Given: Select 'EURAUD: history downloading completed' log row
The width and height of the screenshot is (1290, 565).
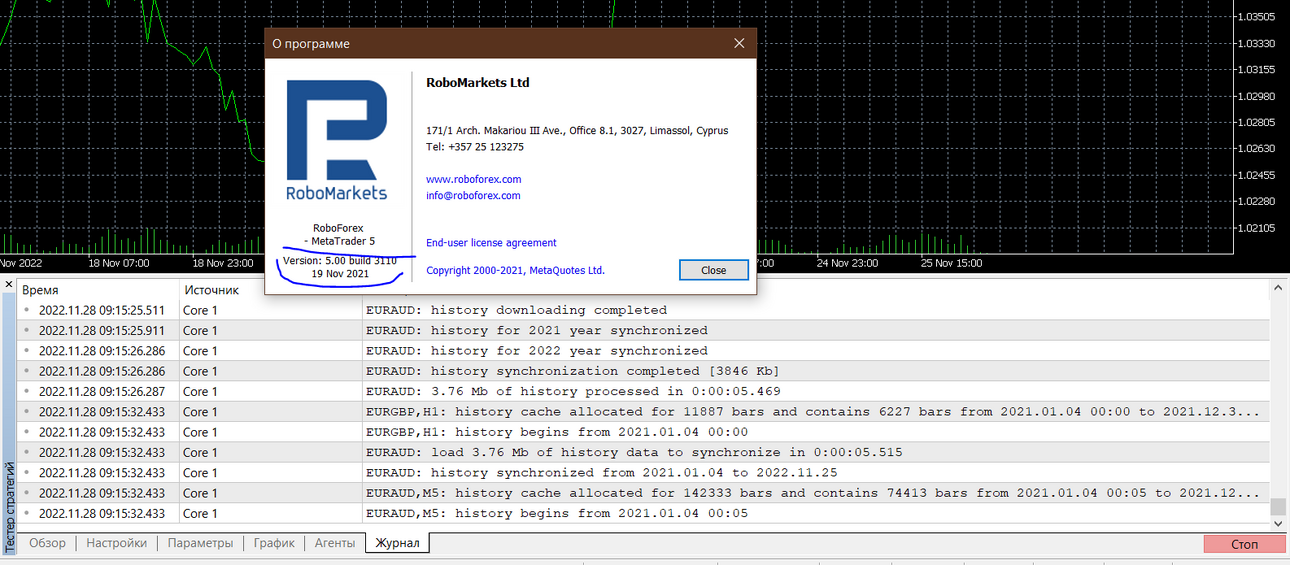Looking at the screenshot, I should tap(644, 310).
